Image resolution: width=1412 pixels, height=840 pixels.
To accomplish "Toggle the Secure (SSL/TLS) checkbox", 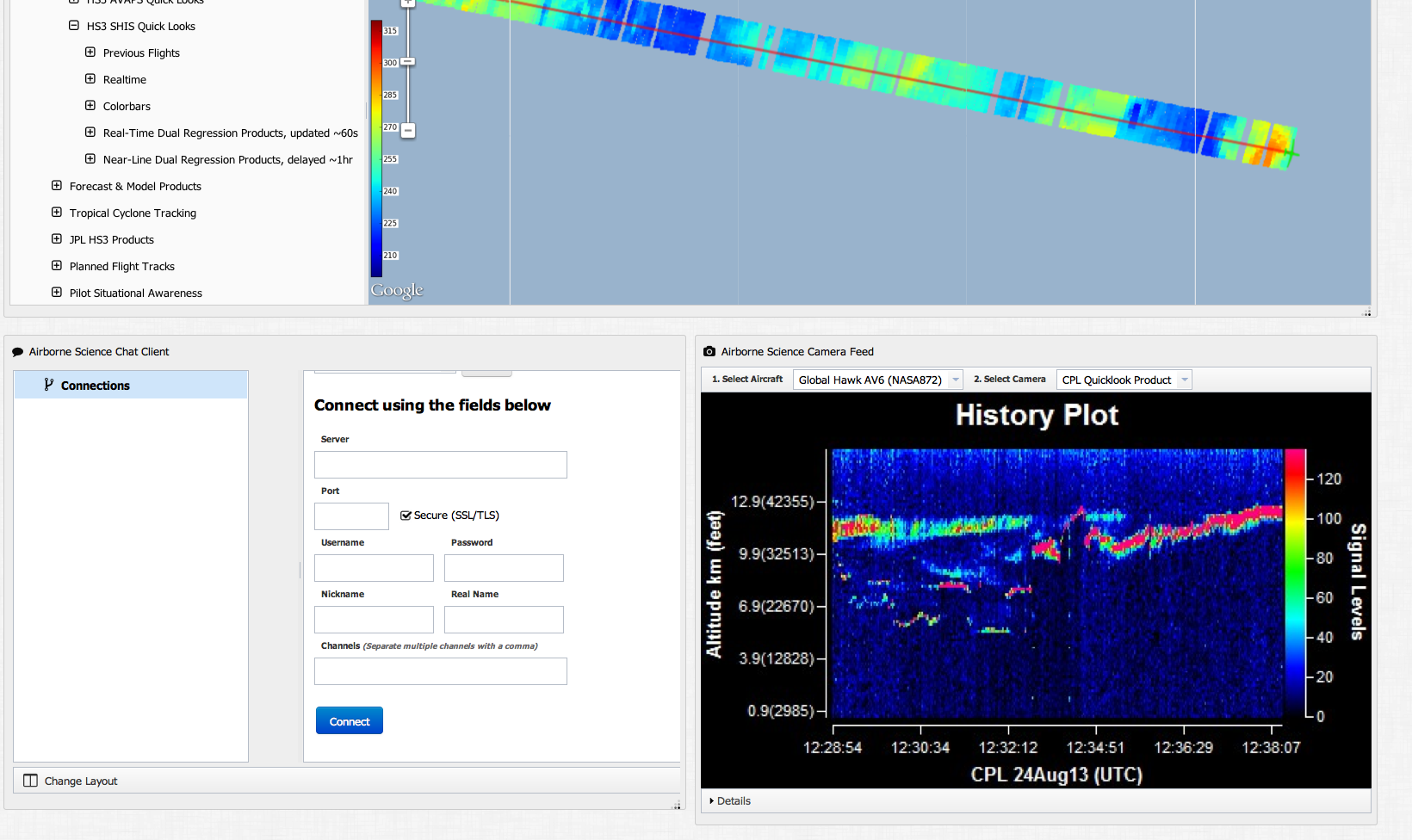I will [x=406, y=516].
